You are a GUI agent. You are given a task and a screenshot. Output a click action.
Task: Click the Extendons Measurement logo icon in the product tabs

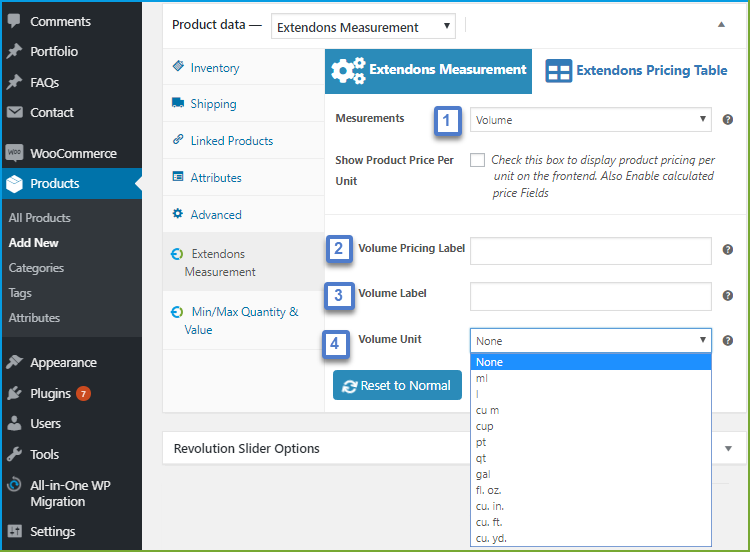(x=177, y=254)
